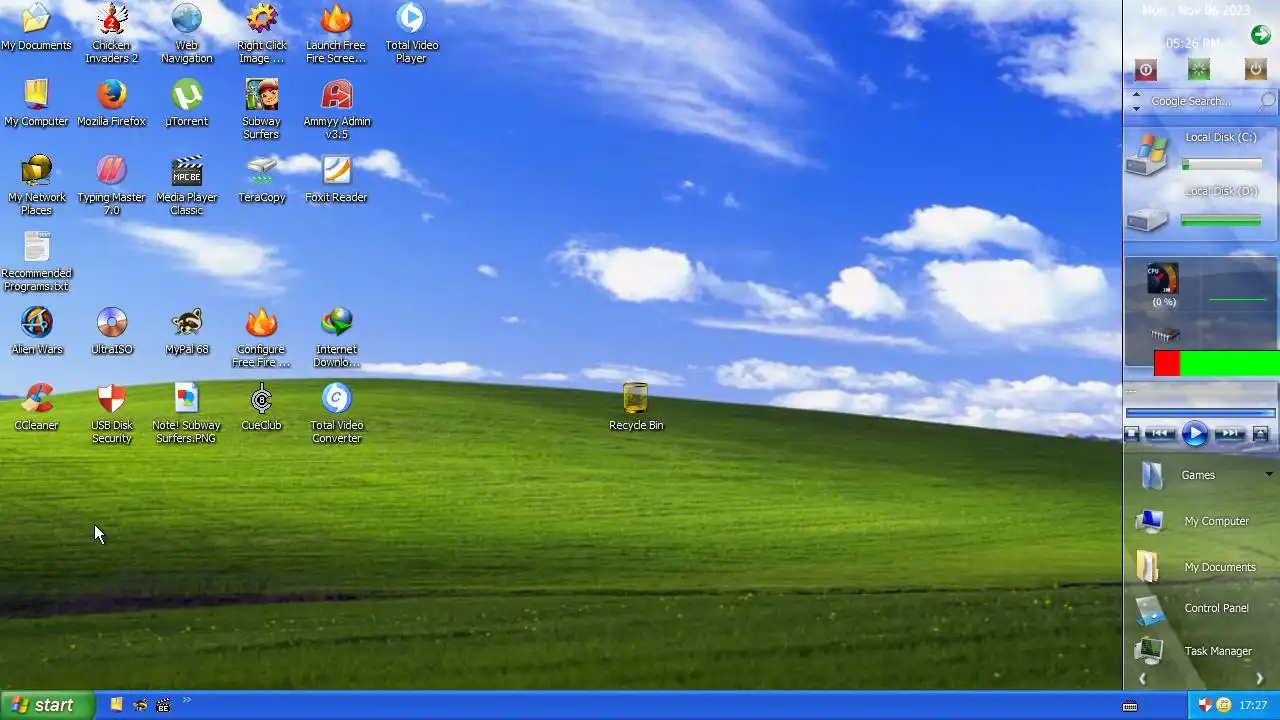Open the Media Player Classic Quick Launch icon
Screen dimensions: 1280x720
point(163,705)
